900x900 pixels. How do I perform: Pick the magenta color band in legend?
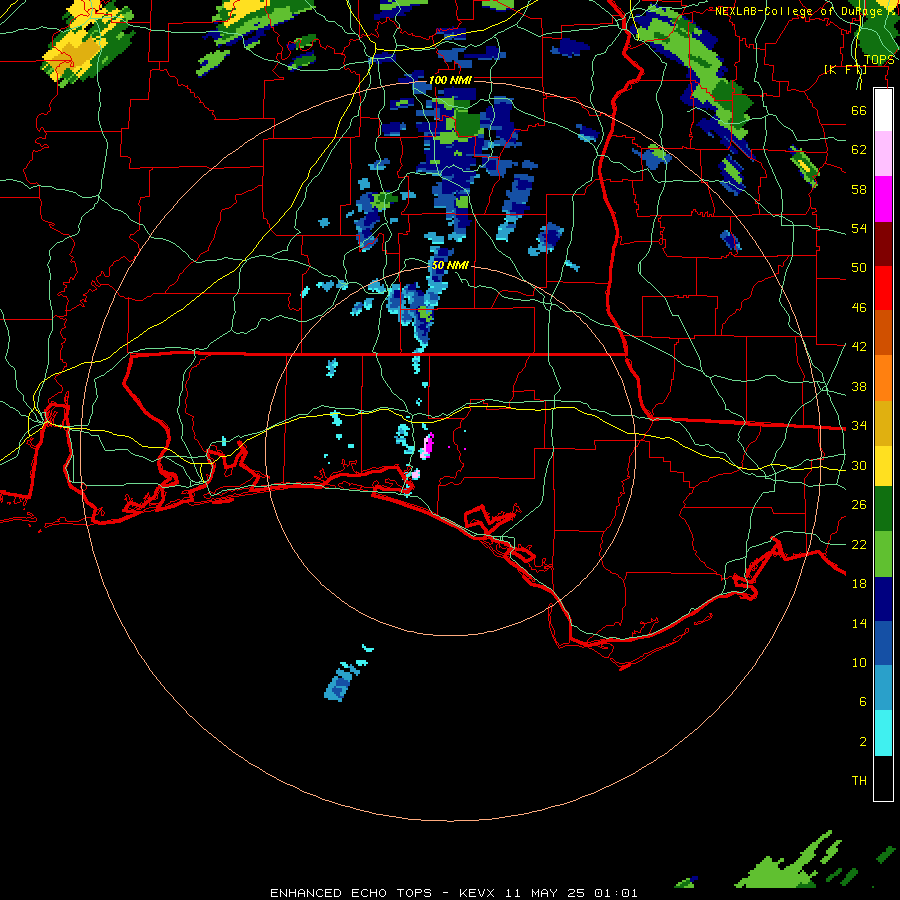pyautogui.click(x=883, y=199)
